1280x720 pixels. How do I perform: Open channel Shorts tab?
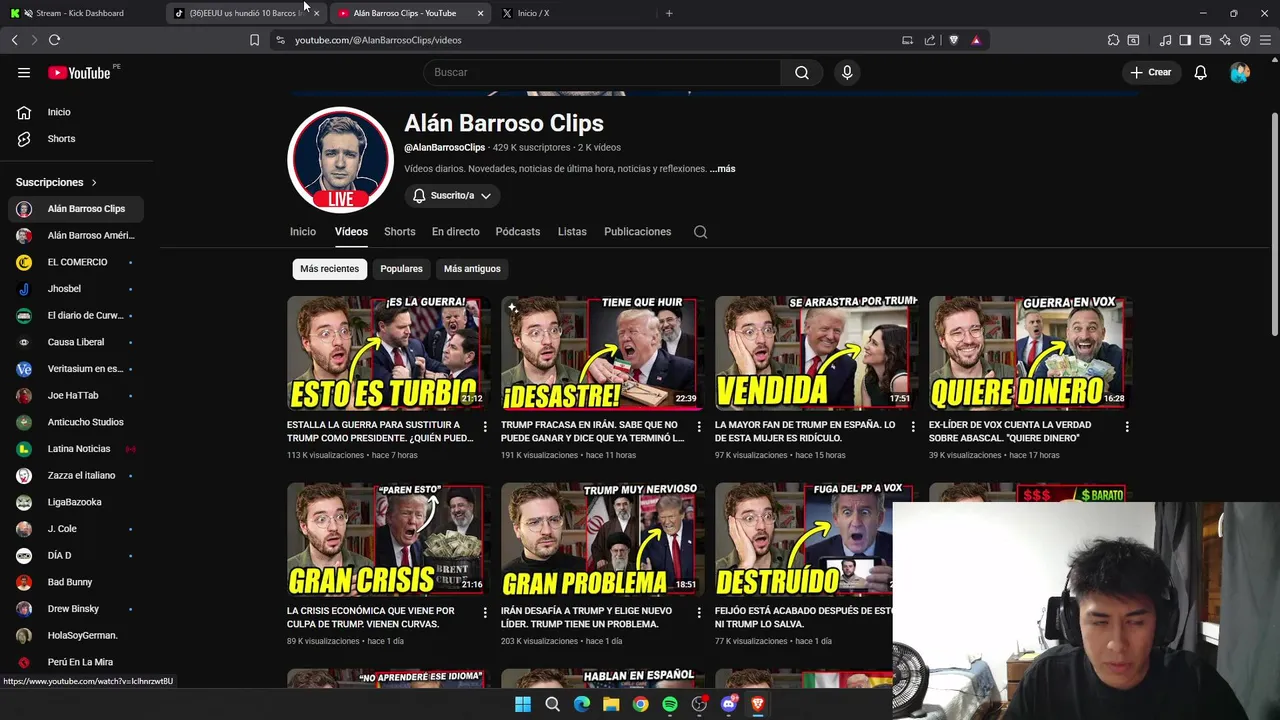399,232
